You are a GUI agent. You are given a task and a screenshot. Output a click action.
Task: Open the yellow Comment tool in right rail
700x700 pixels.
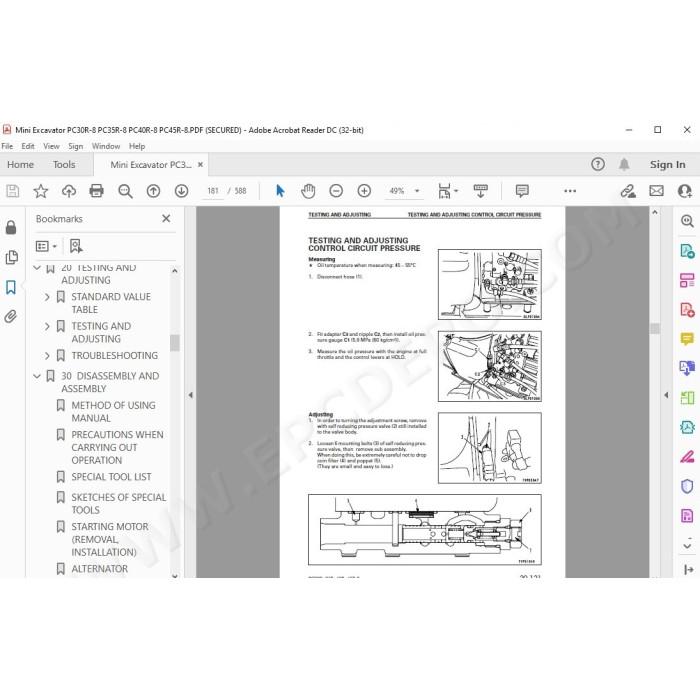tap(687, 339)
